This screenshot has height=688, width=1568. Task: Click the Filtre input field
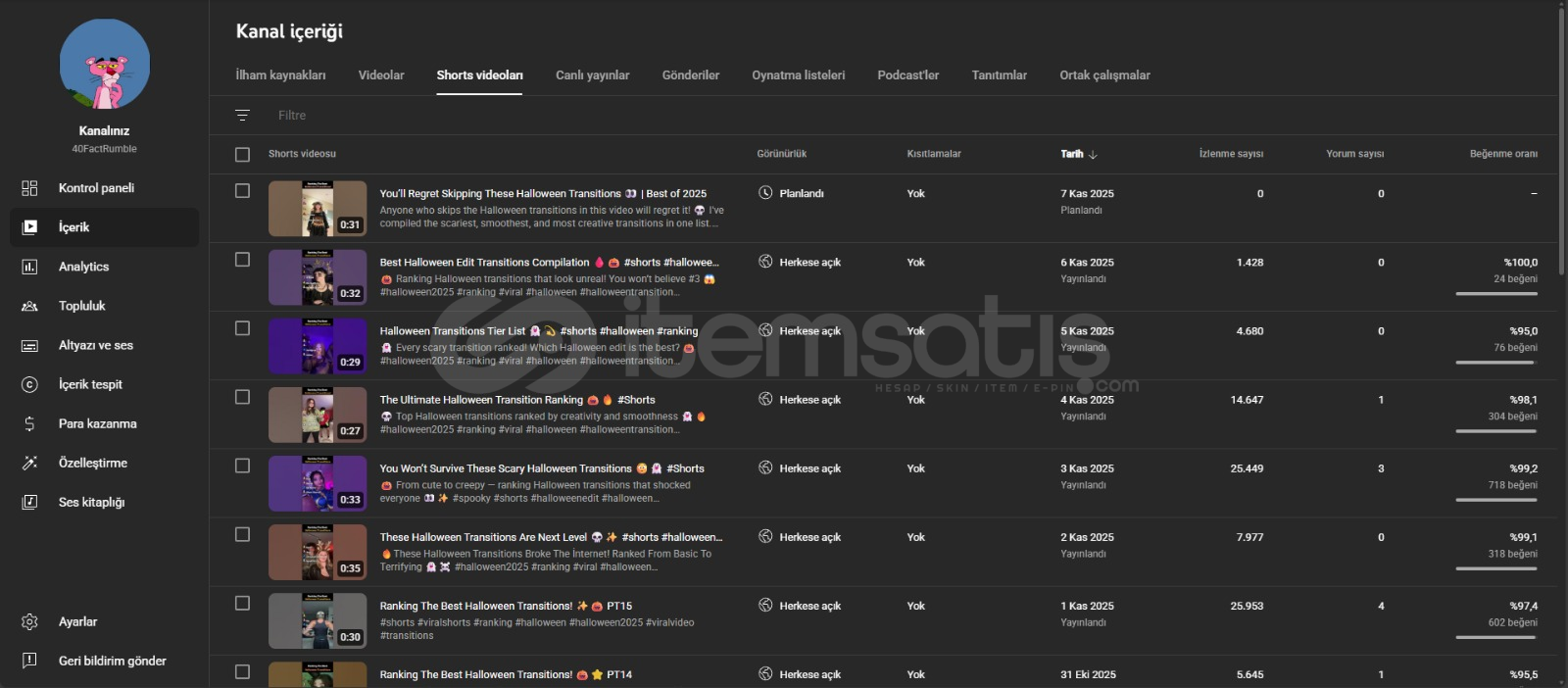(490, 116)
